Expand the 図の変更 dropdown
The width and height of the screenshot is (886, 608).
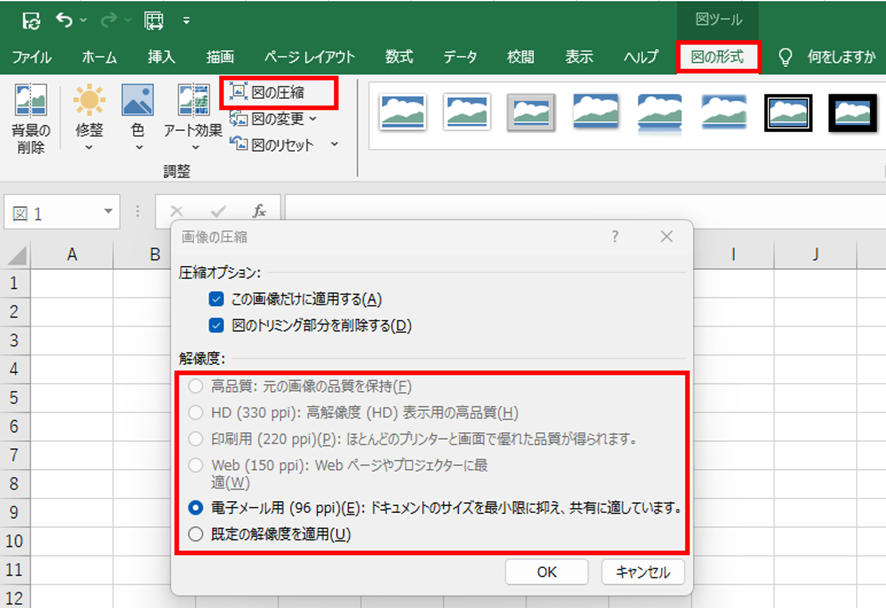click(x=313, y=119)
